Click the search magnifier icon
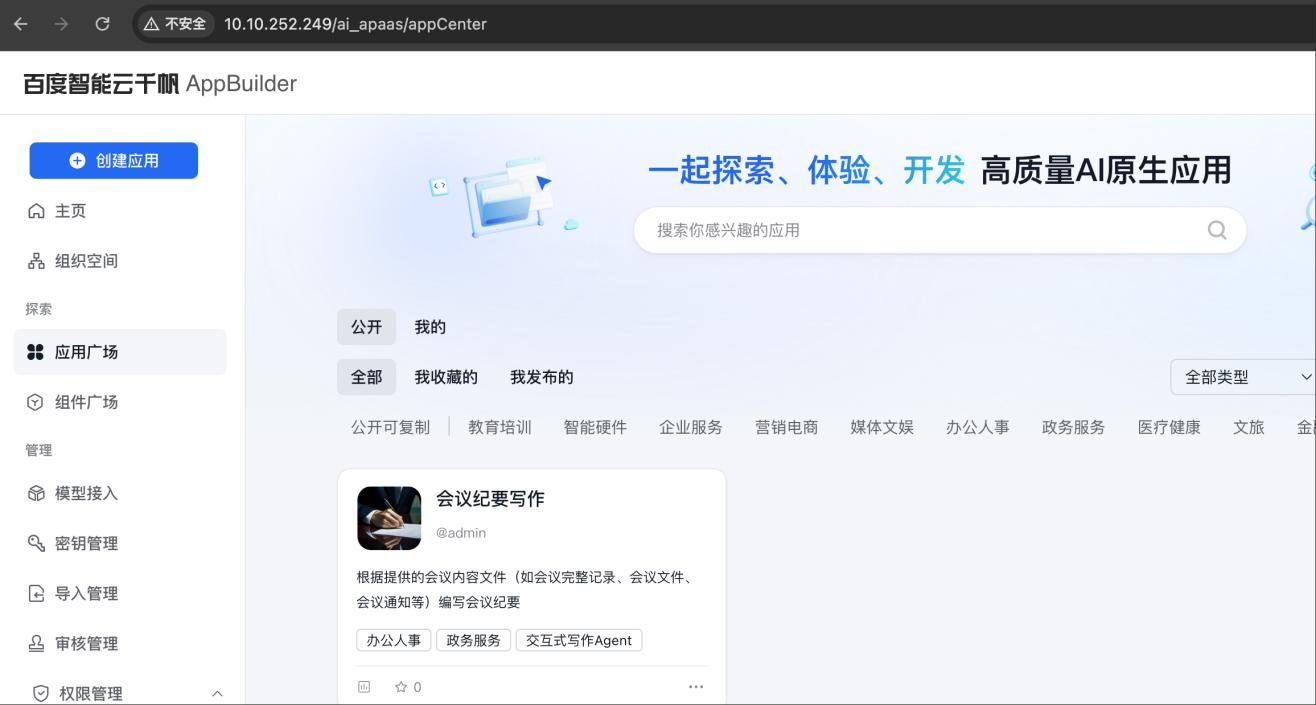Screen dimensions: 1316x705 (x=1216, y=230)
